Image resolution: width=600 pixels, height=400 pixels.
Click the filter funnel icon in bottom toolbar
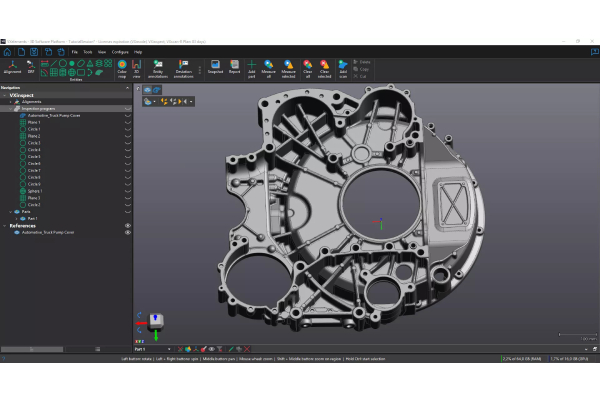(220, 349)
